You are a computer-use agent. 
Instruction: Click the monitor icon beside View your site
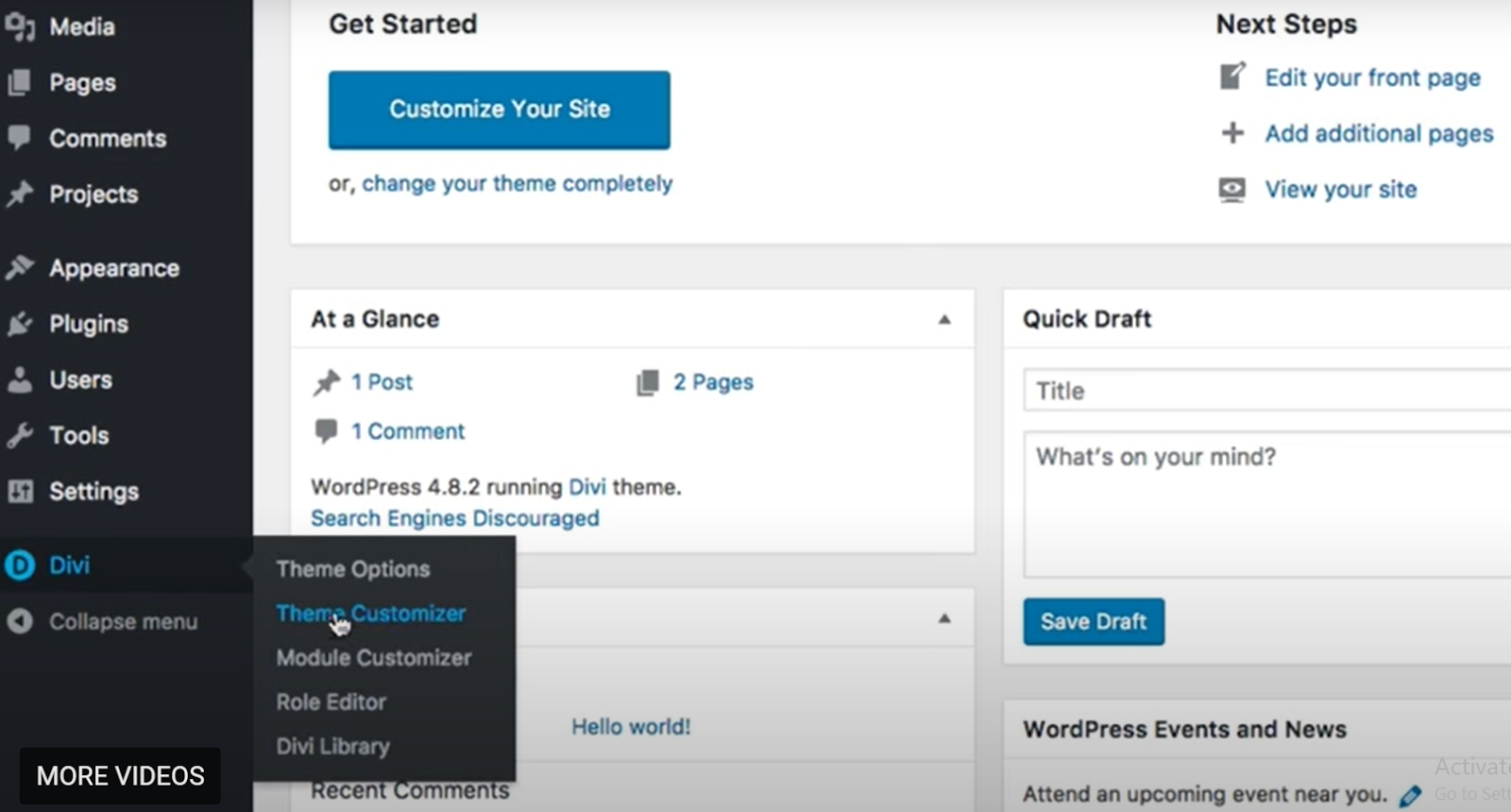(x=1232, y=190)
